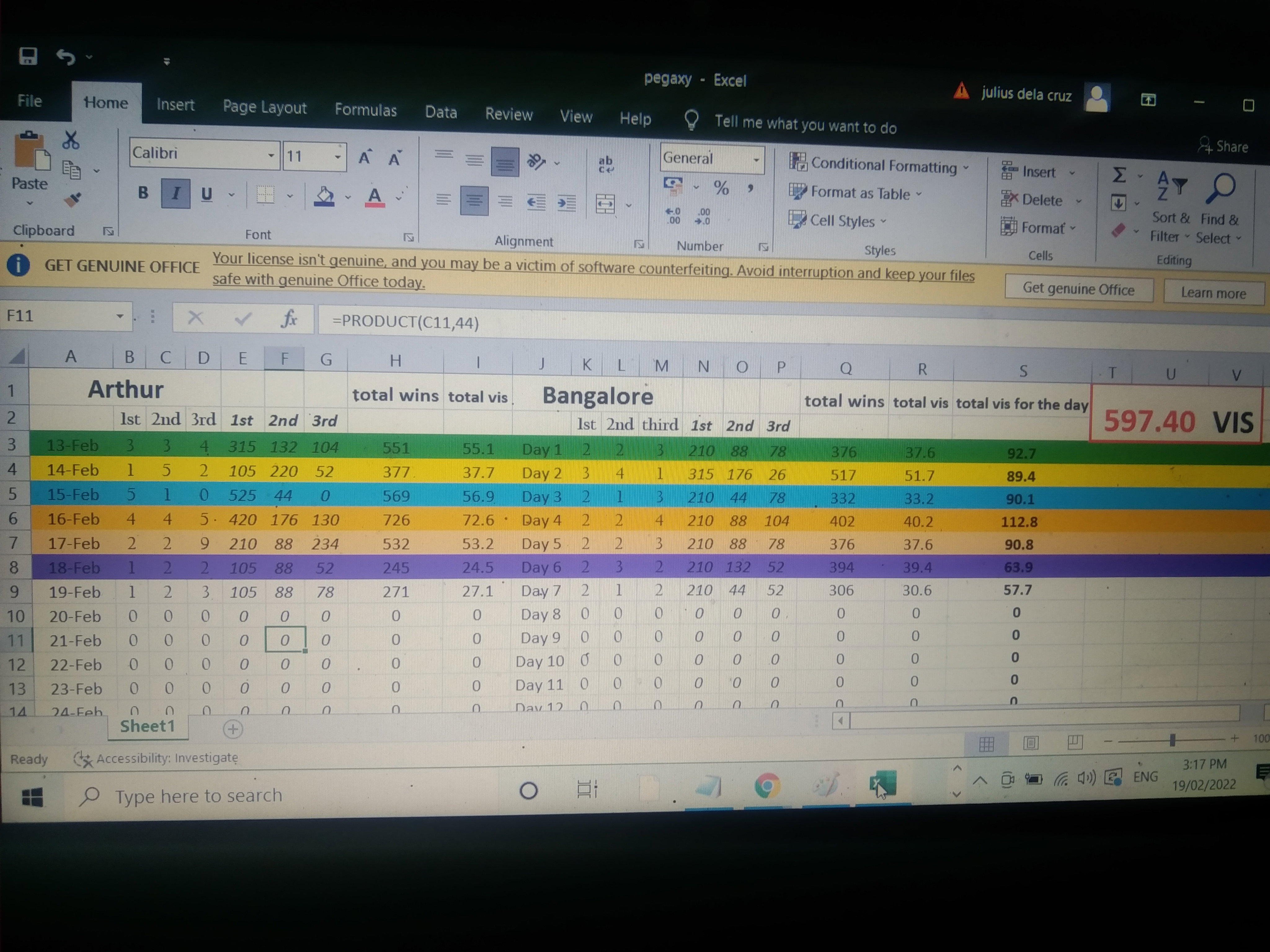Screen dimensions: 1270x952
Task: Toggle Align Right
Action: pos(505,201)
